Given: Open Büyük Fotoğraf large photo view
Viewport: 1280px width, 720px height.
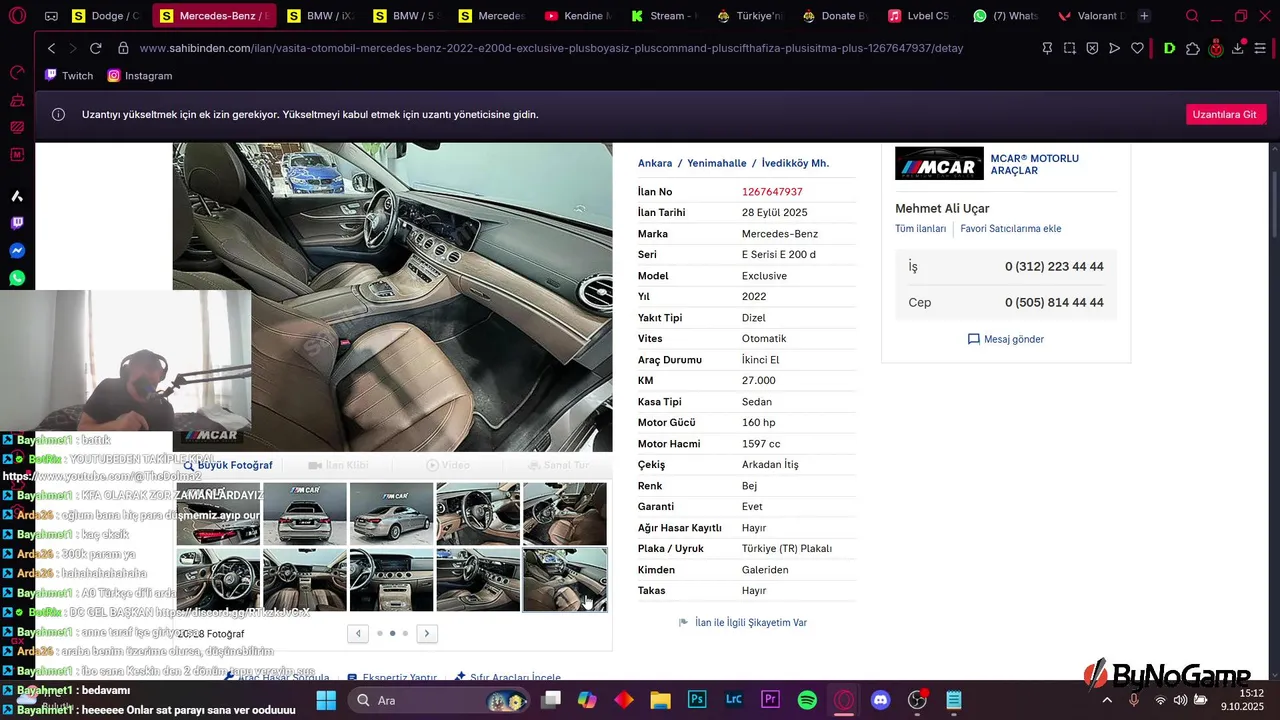Looking at the screenshot, I should click(228, 465).
